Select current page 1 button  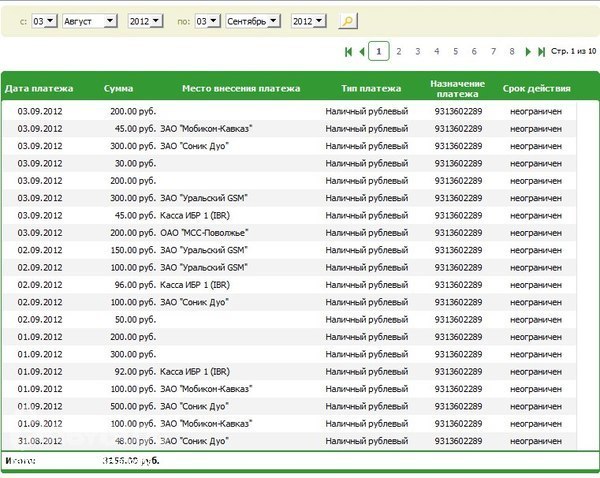379,51
